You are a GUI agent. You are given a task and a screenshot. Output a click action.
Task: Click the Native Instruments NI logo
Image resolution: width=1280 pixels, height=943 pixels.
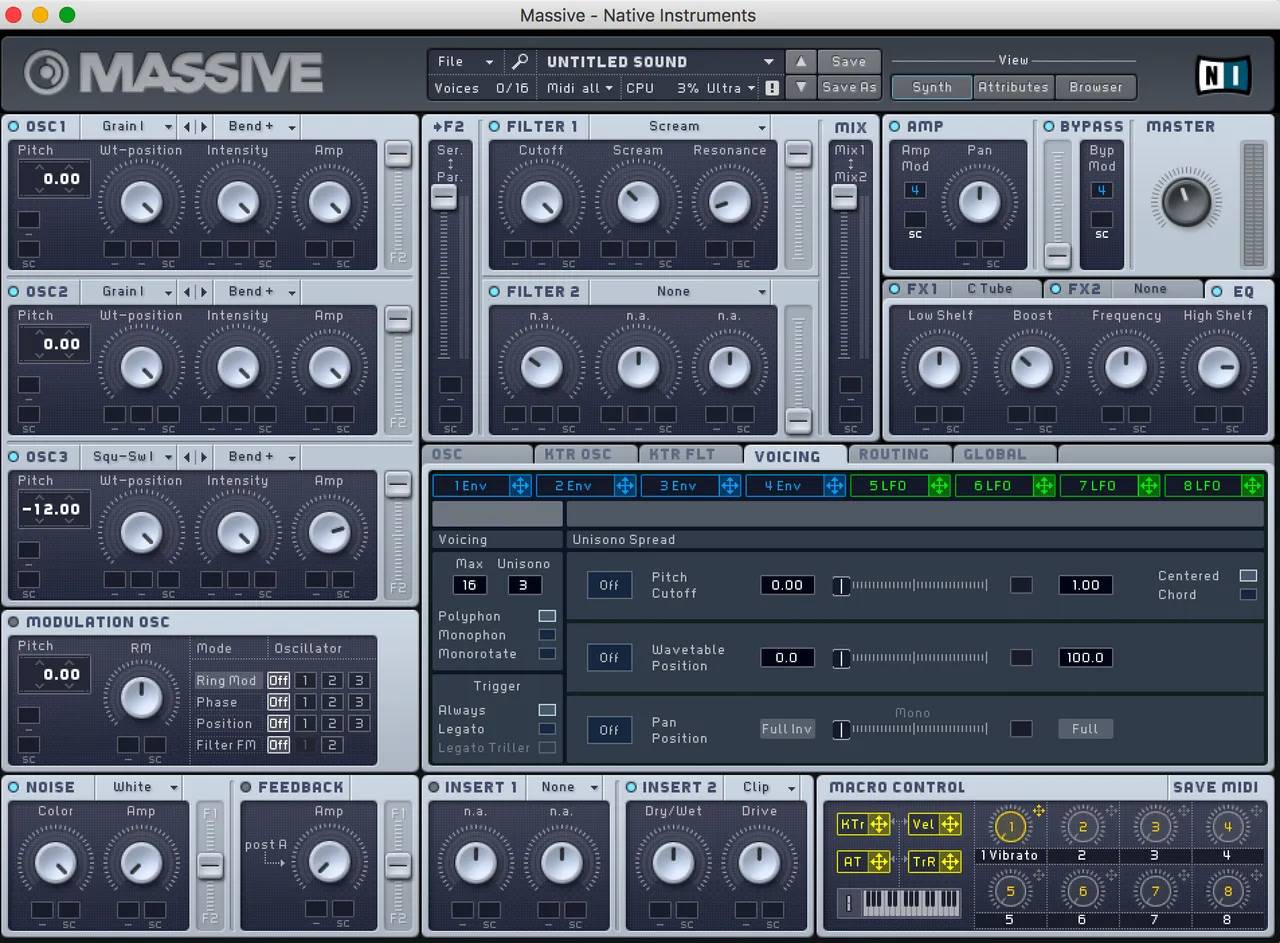pos(1222,75)
